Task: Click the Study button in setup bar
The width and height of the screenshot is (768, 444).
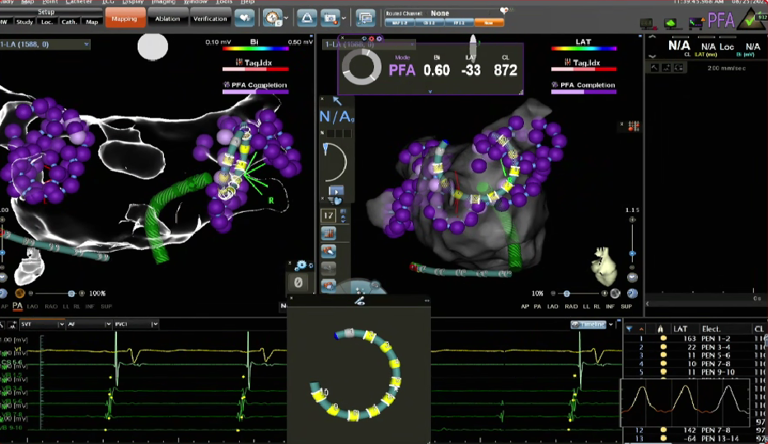Action: point(23,20)
